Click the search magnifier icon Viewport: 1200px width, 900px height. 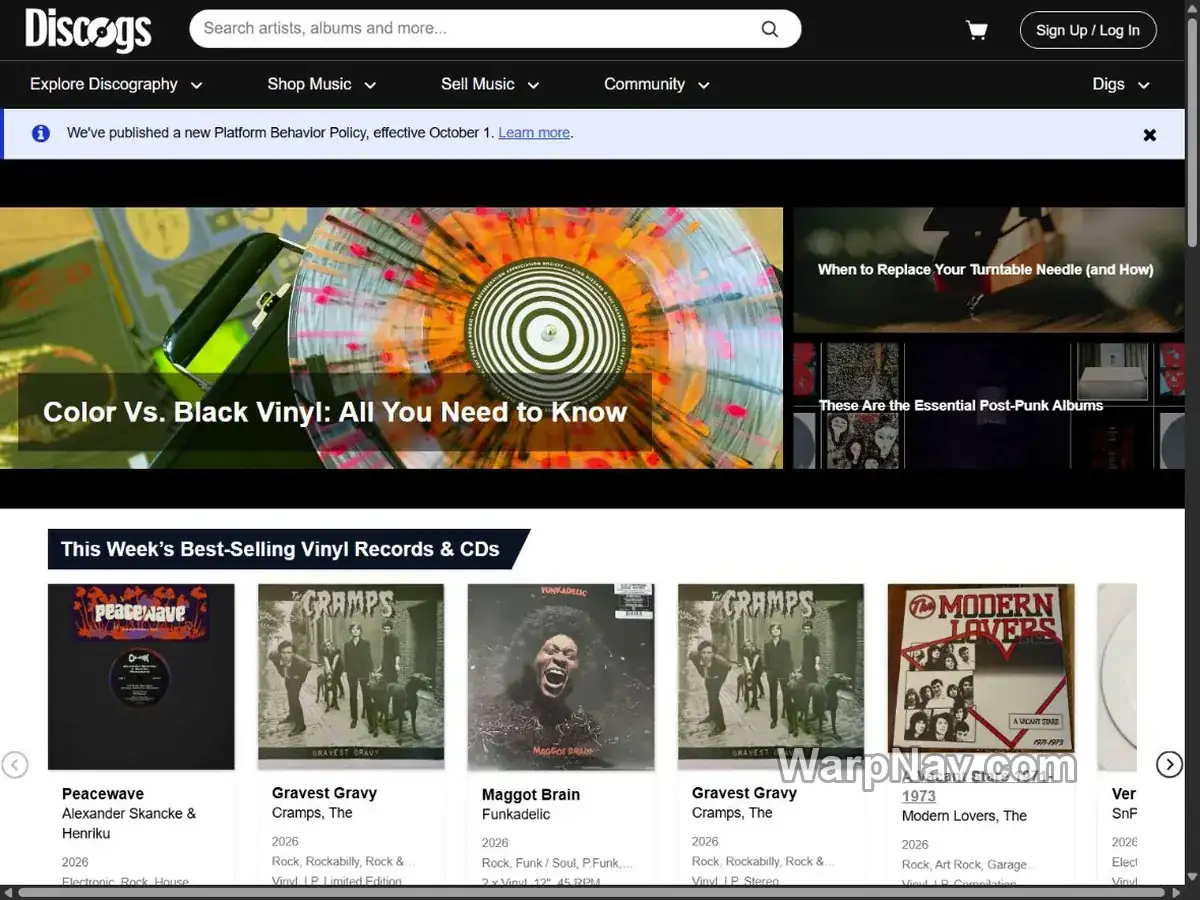pos(769,29)
